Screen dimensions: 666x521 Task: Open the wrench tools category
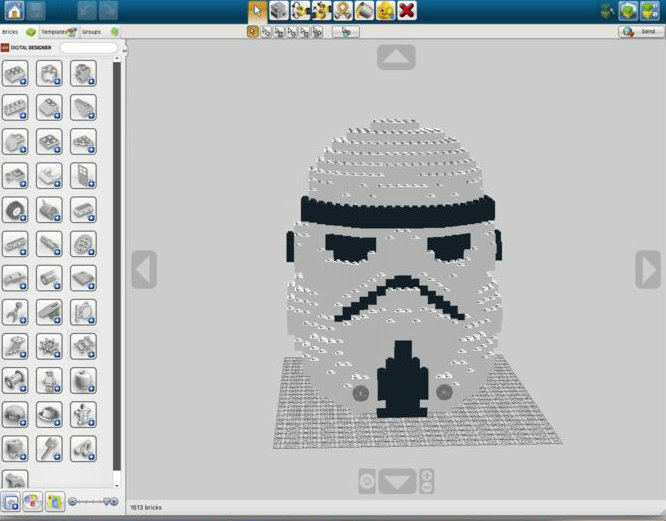click(x=15, y=312)
